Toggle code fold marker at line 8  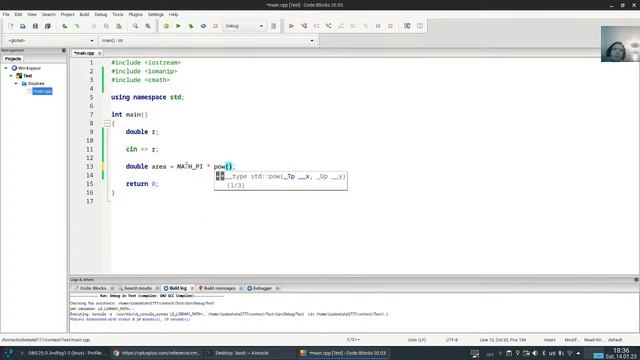(x=107, y=123)
